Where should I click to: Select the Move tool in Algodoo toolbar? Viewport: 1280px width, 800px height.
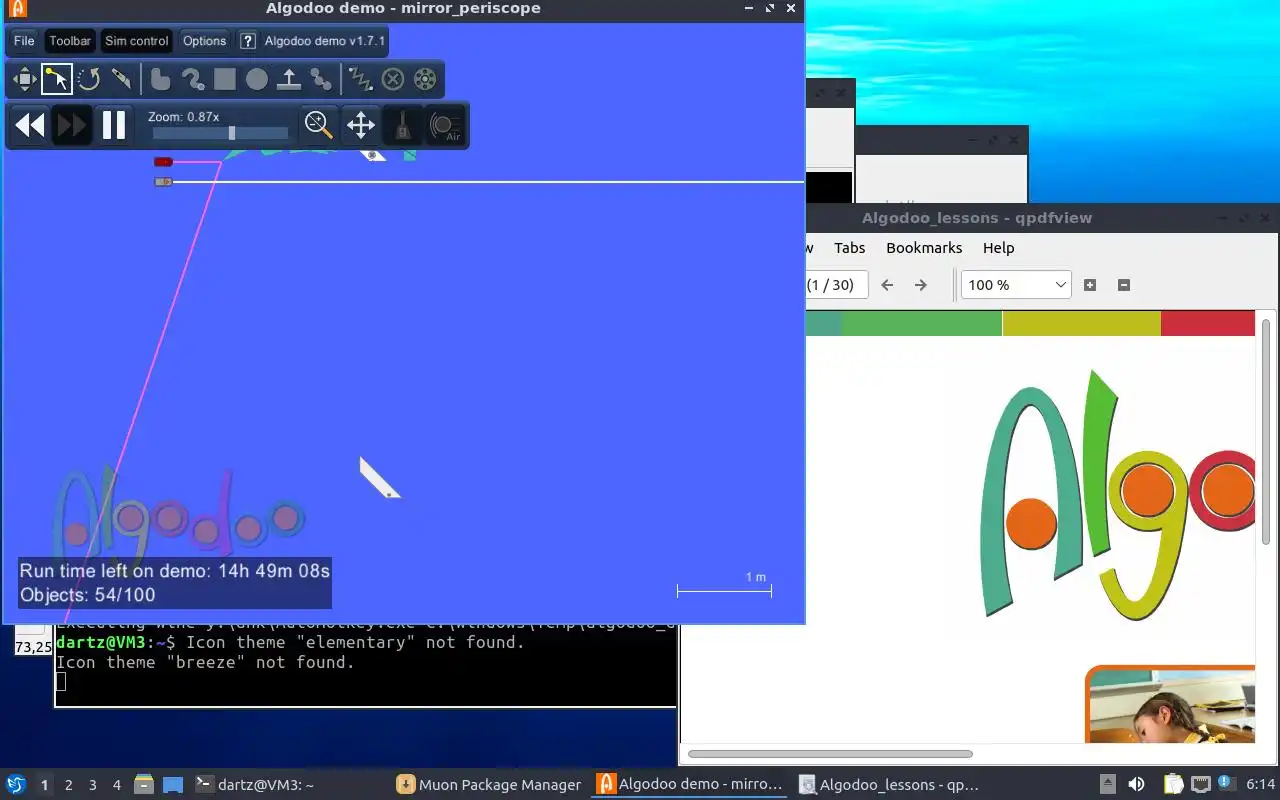(x=25, y=79)
